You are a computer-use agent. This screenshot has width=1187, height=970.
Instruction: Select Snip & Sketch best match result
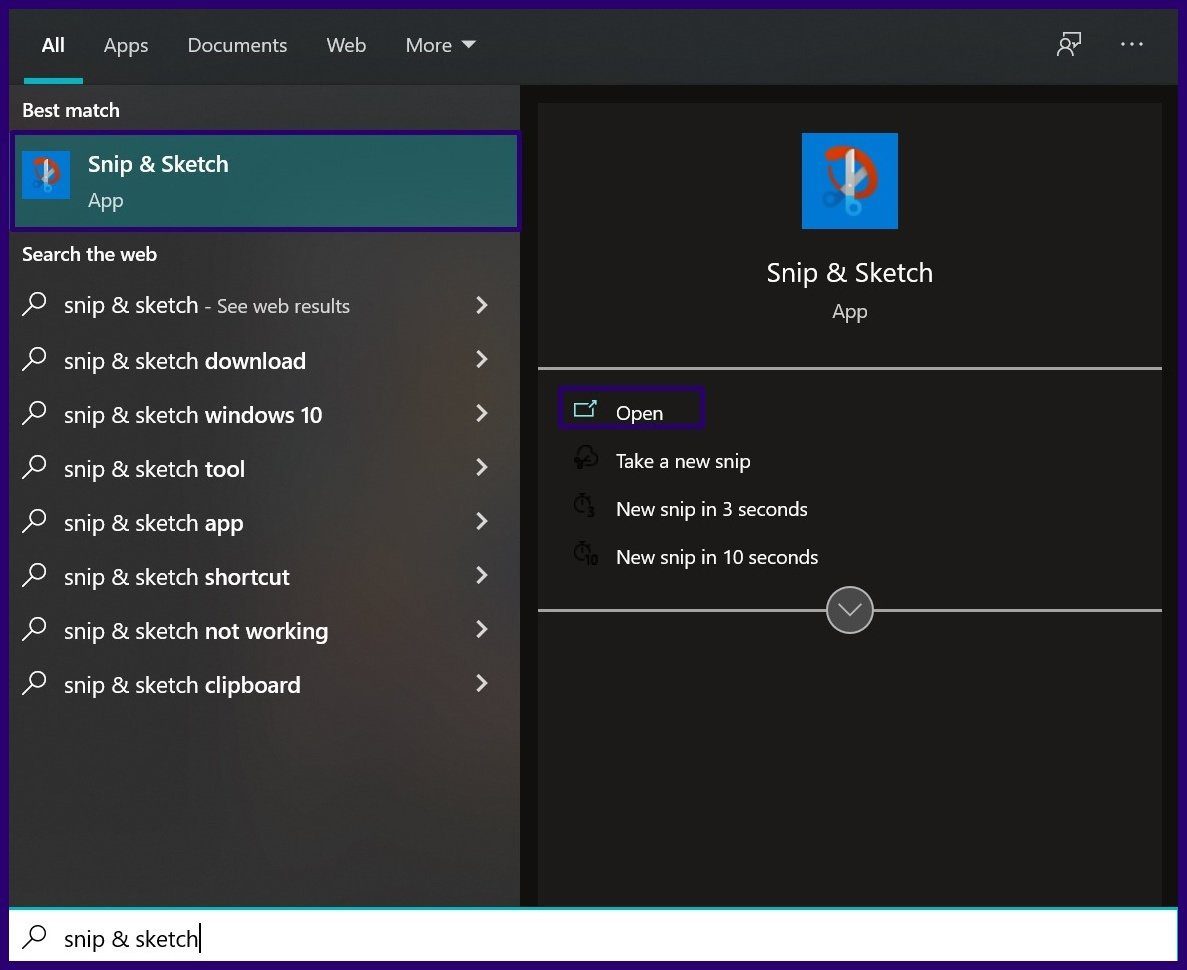[x=265, y=181]
